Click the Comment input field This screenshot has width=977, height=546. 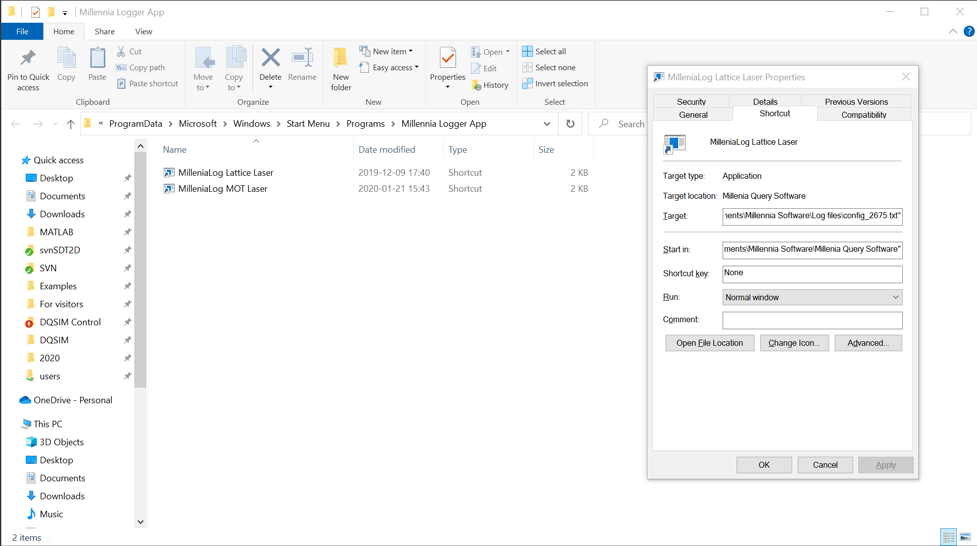(x=812, y=320)
